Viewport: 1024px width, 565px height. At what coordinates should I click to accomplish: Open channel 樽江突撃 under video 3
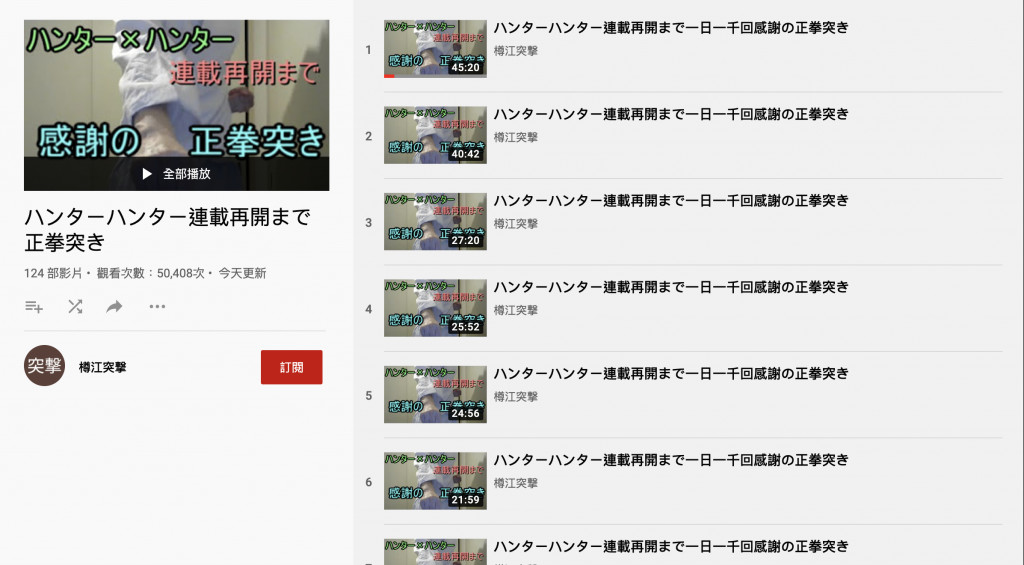point(516,223)
